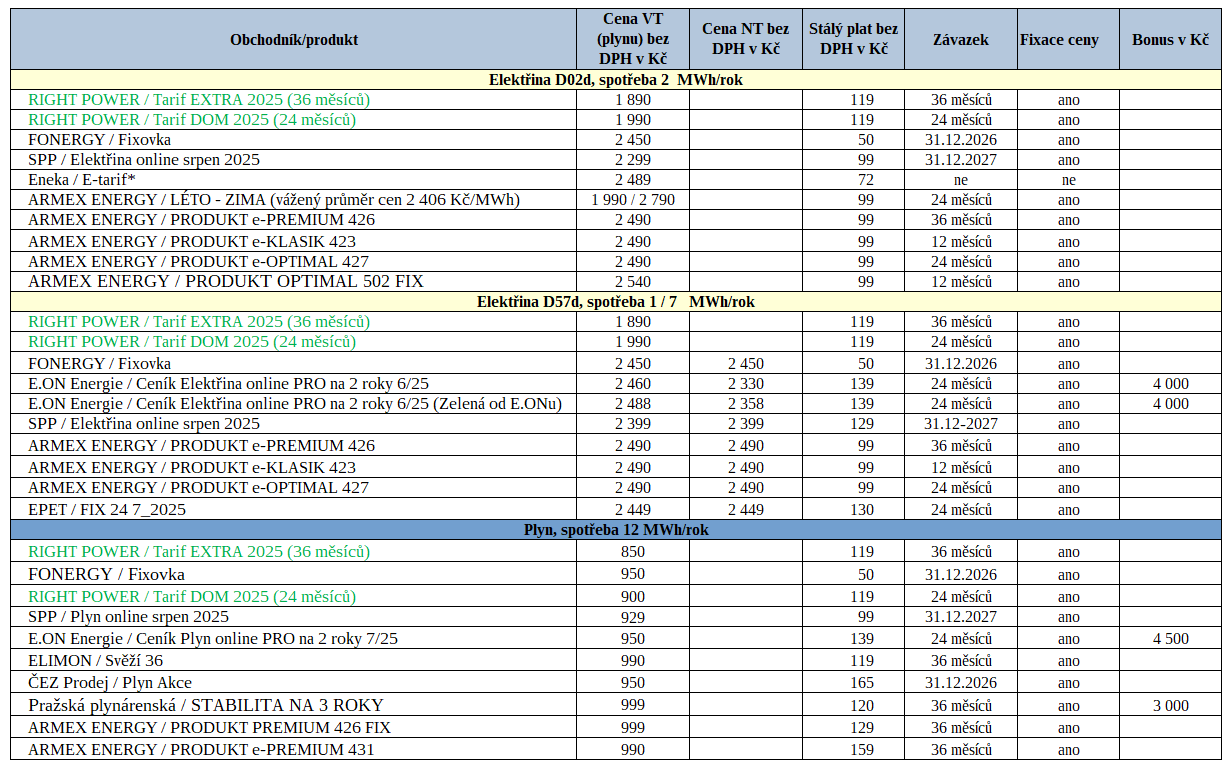This screenshot has height=769, width=1229.
Task: Click the ARMEX ENERGY PRODUKT OPTIMAL 502 FIX cell
Action: [x=294, y=281]
